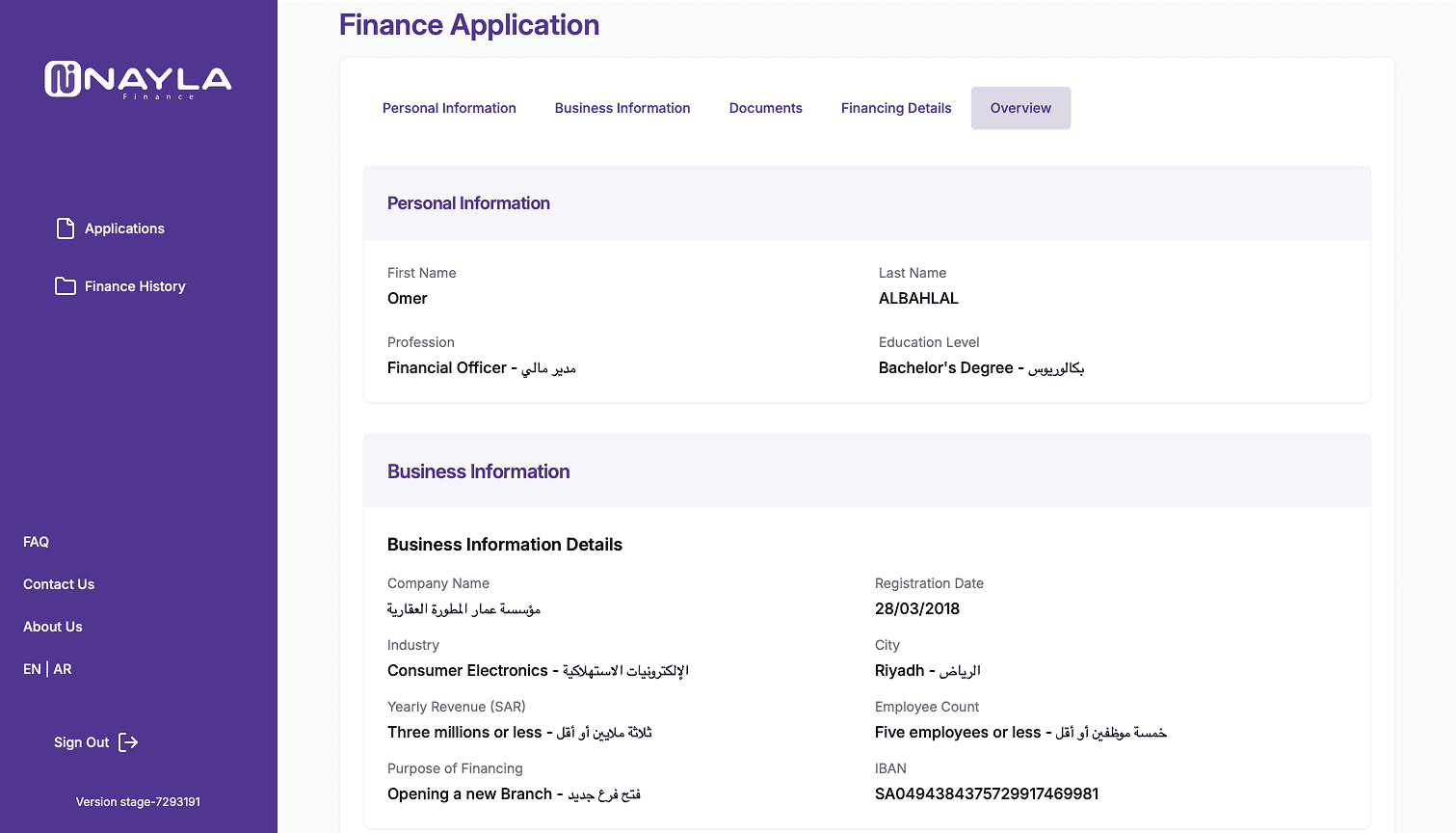The width and height of the screenshot is (1456, 833).
Task: Open the Contact Us page
Action: tap(59, 583)
